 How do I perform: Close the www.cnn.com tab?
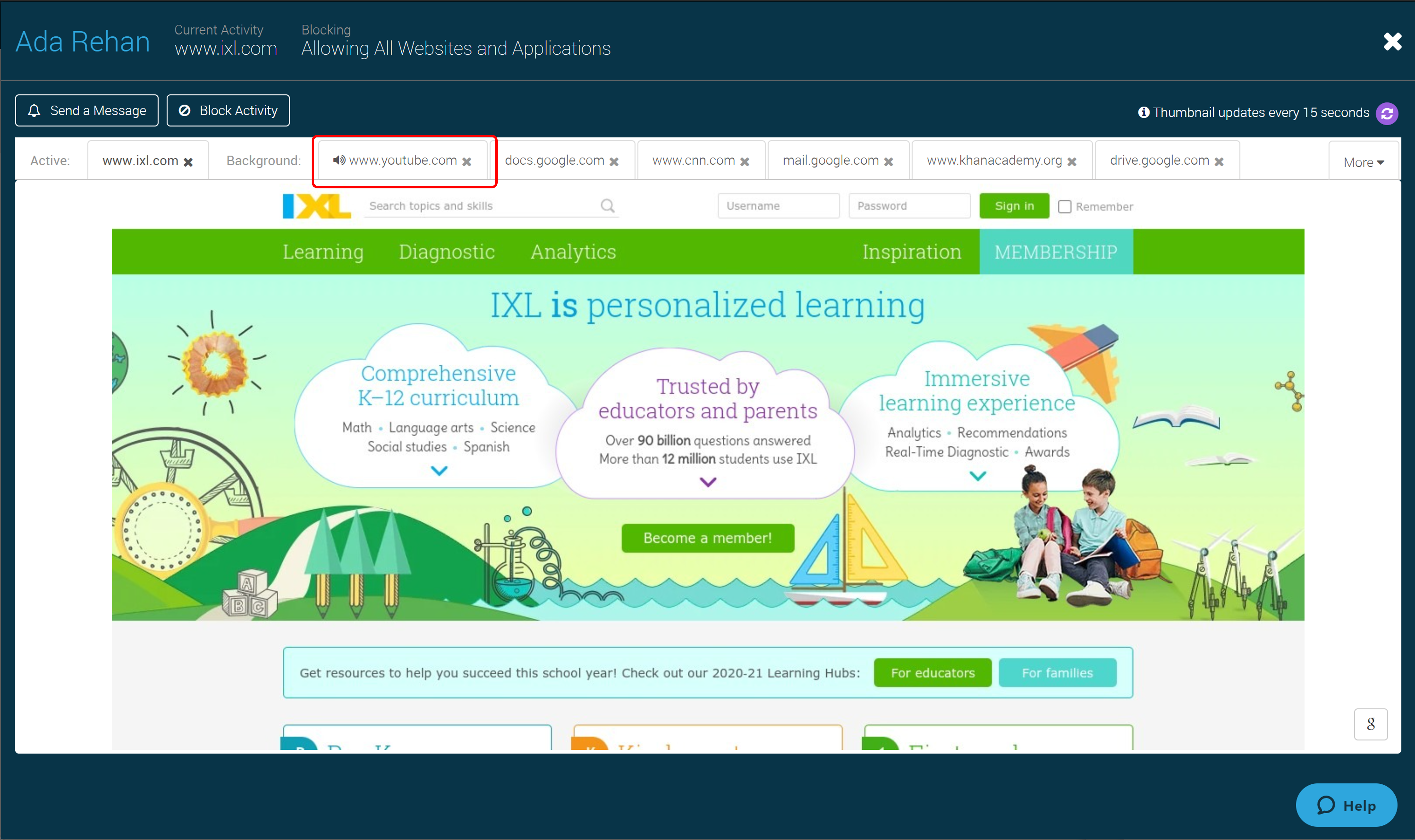745,162
